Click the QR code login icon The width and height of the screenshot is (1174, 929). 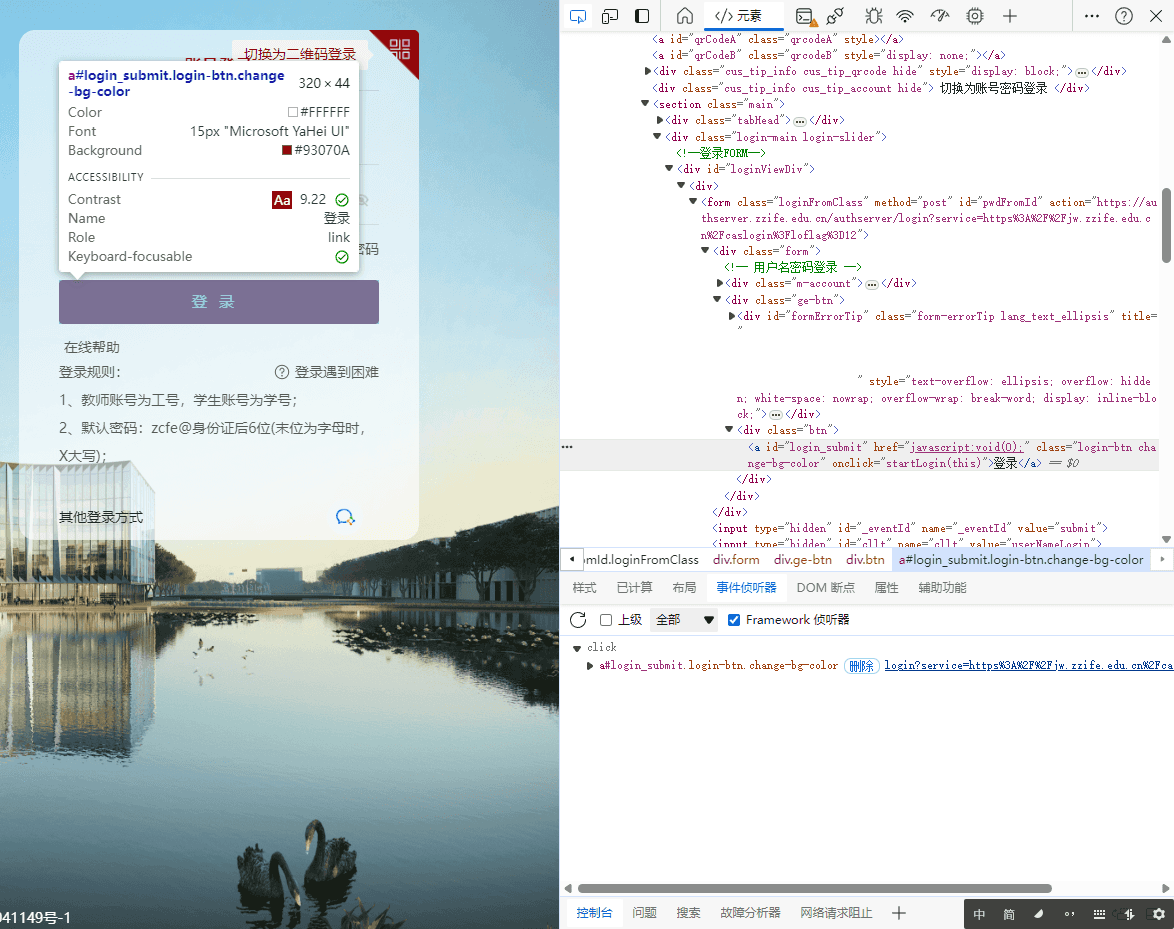click(x=400, y=49)
